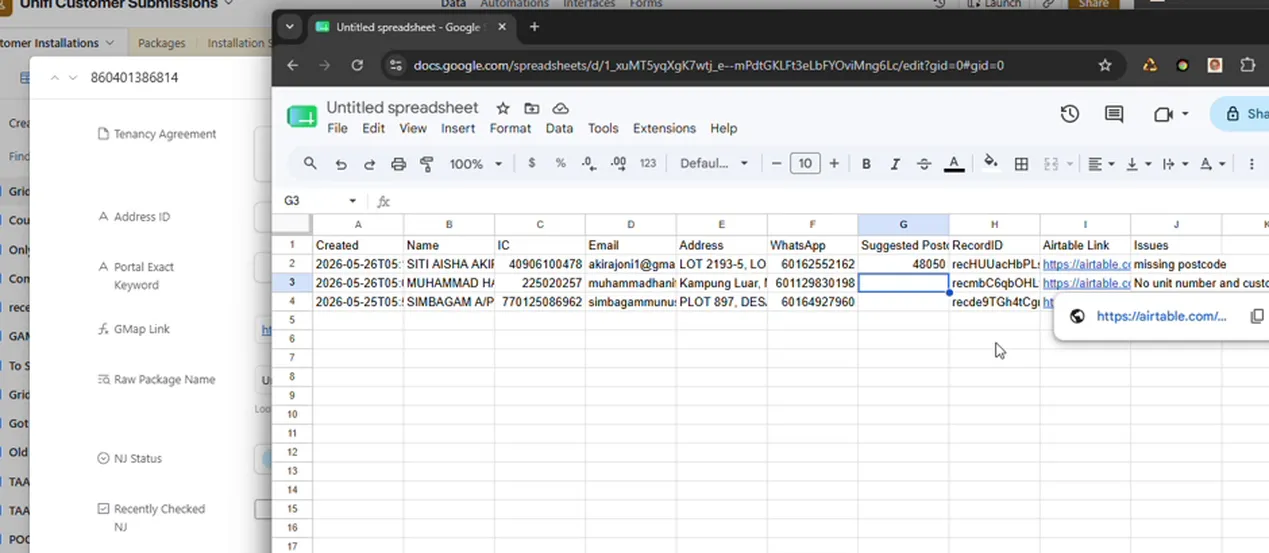This screenshot has height=553, width=1269.
Task: Open the Name Box dropdown showing G3
Action: coord(352,200)
